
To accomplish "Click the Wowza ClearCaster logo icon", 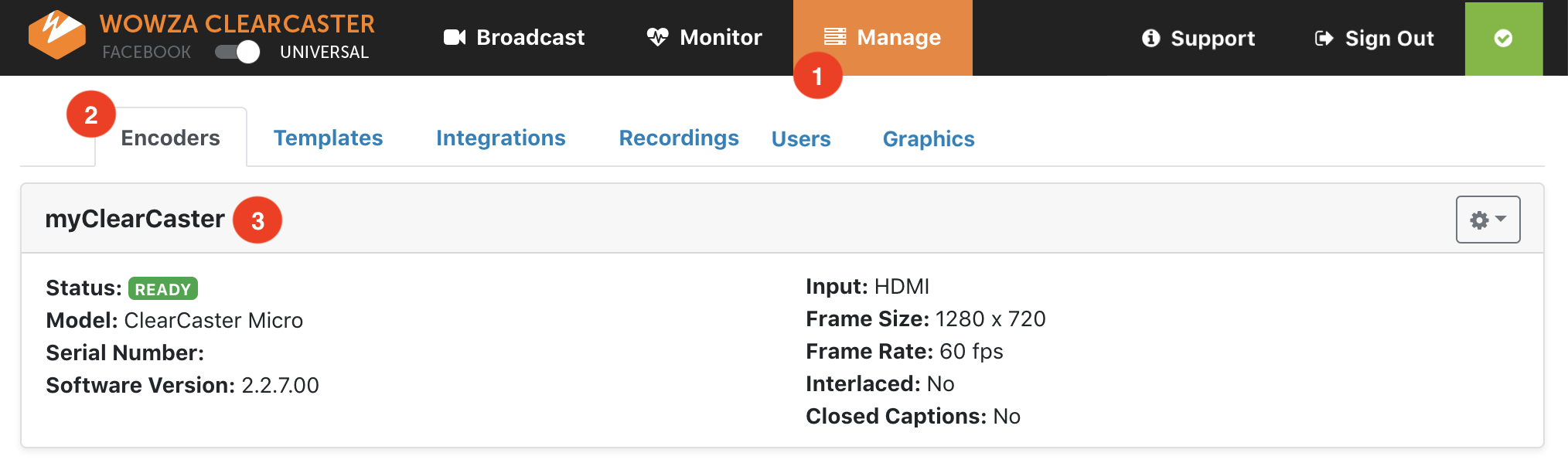I will tap(56, 35).
